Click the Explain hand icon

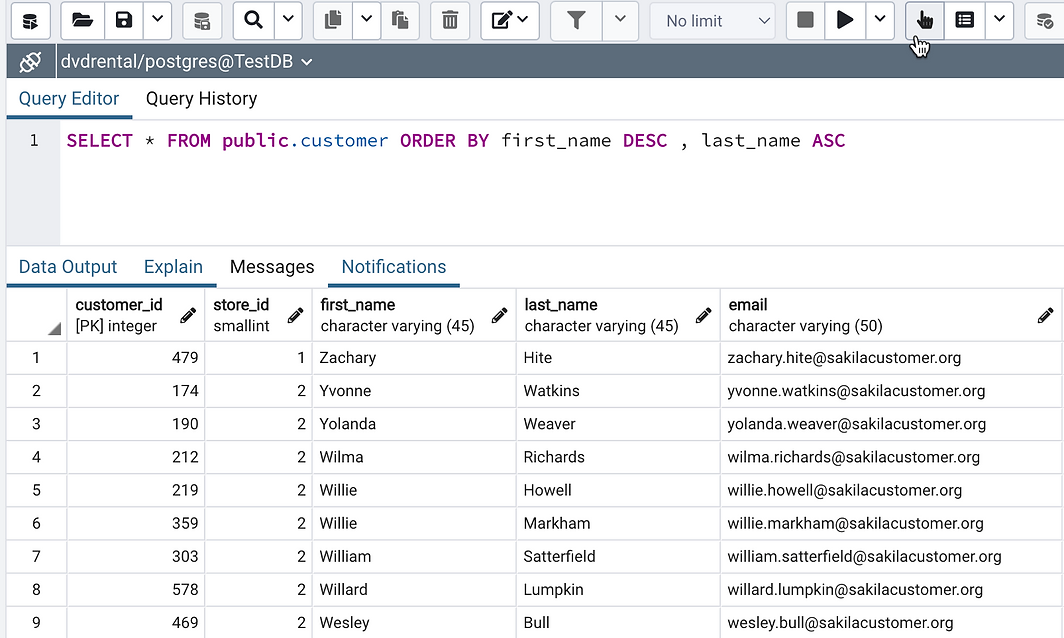(924, 20)
